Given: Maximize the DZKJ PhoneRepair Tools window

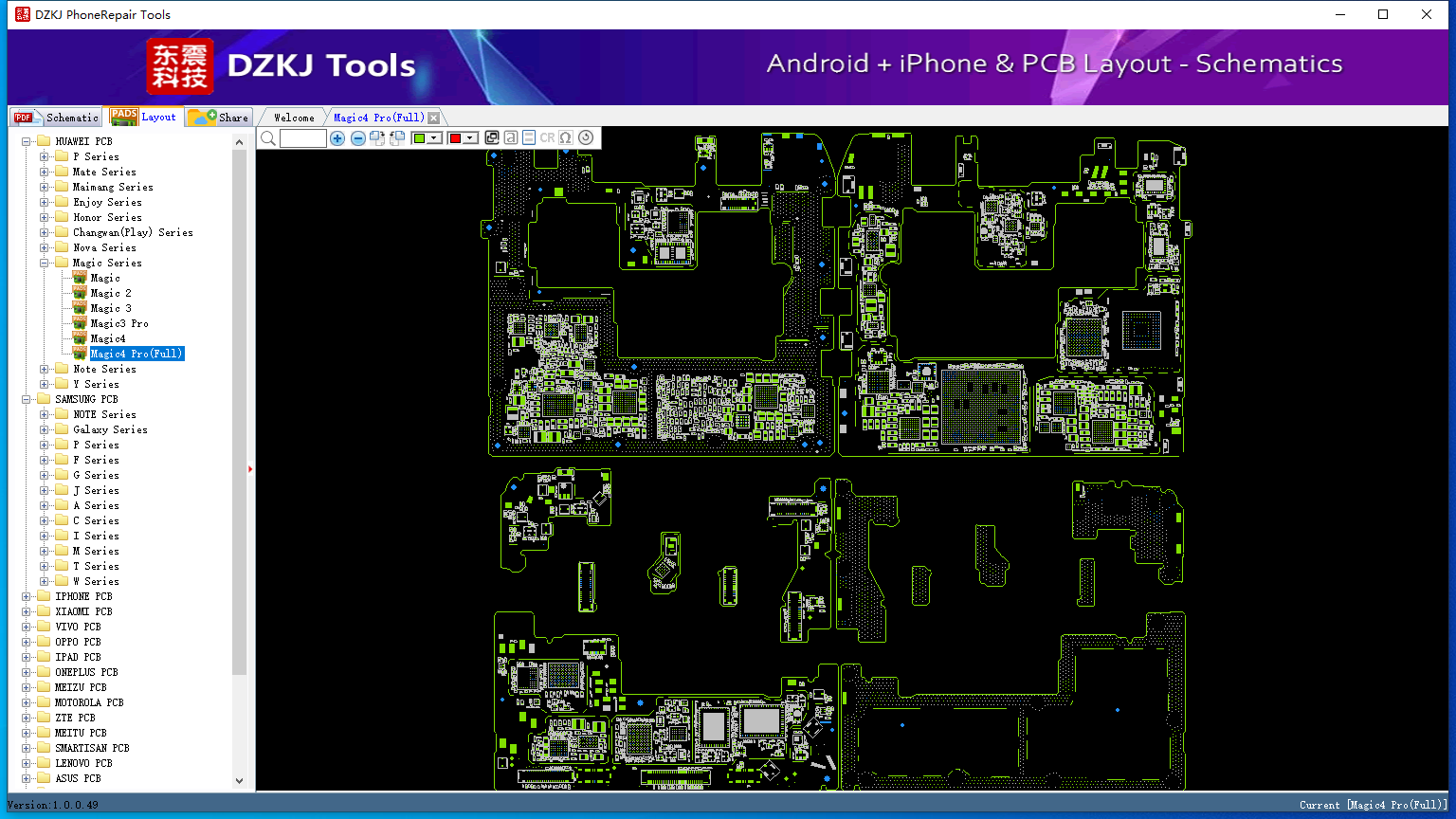Looking at the screenshot, I should pos(1383,14).
